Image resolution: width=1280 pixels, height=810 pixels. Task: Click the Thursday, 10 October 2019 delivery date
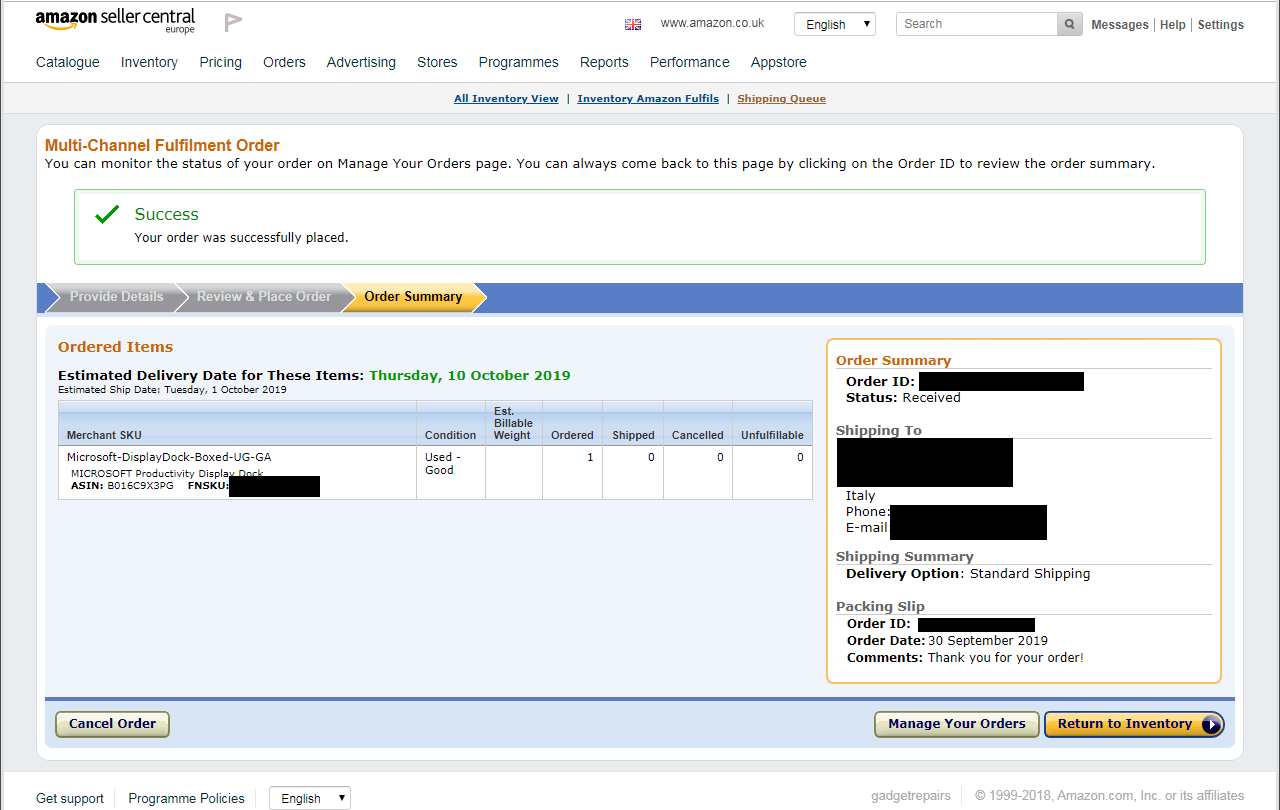[x=470, y=376]
